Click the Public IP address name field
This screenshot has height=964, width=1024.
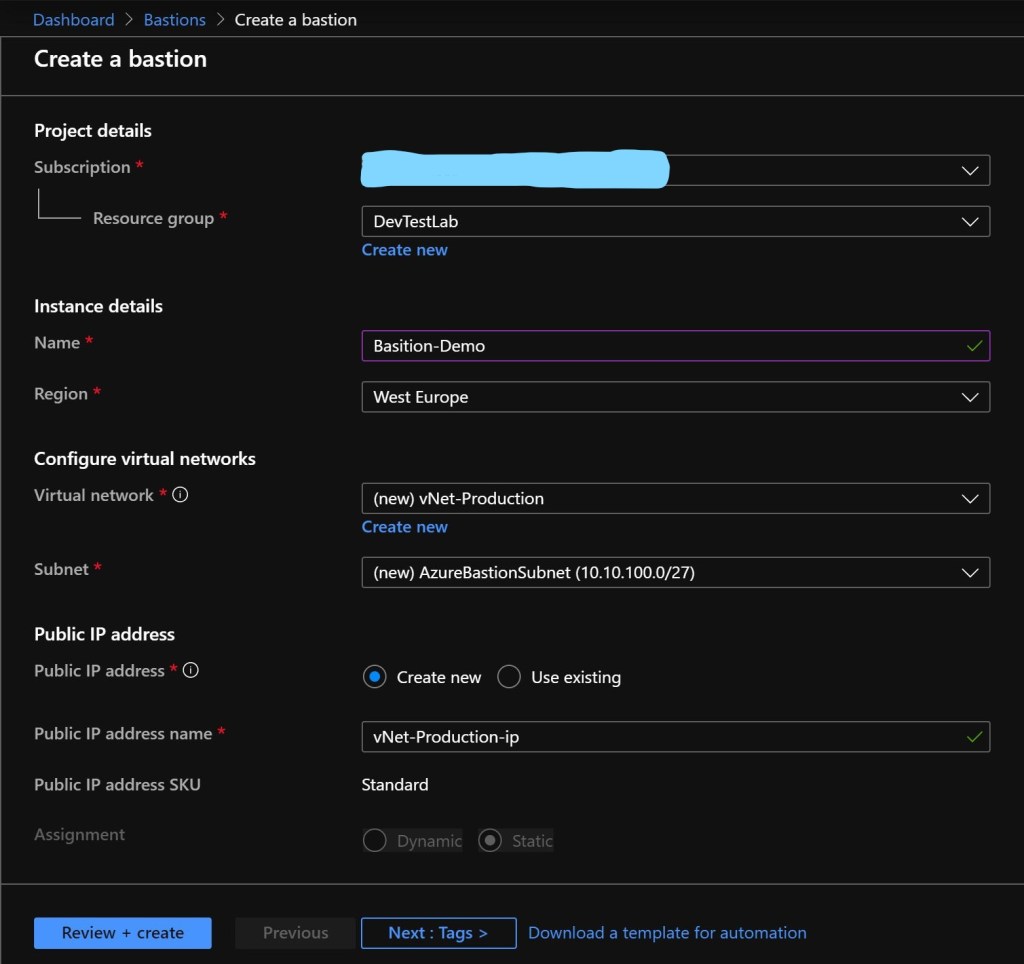(x=660, y=737)
